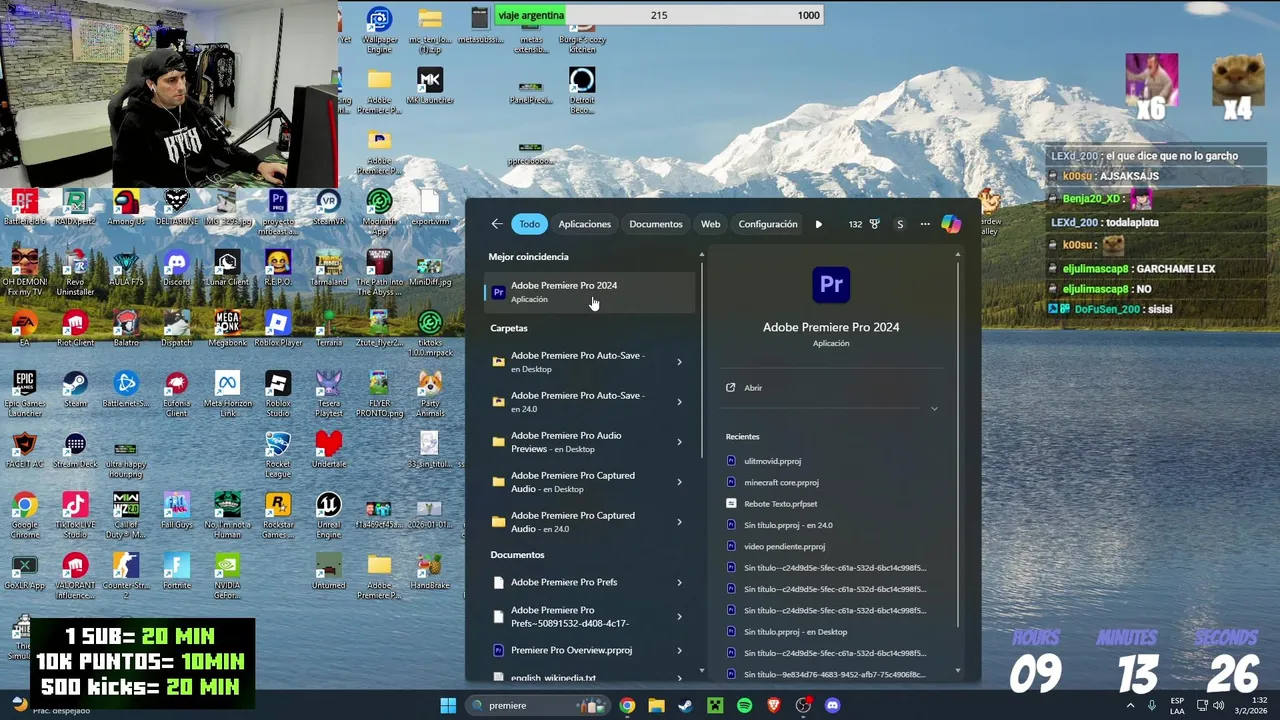Open Wallpaper Engine desktop shortcut

(x=379, y=30)
